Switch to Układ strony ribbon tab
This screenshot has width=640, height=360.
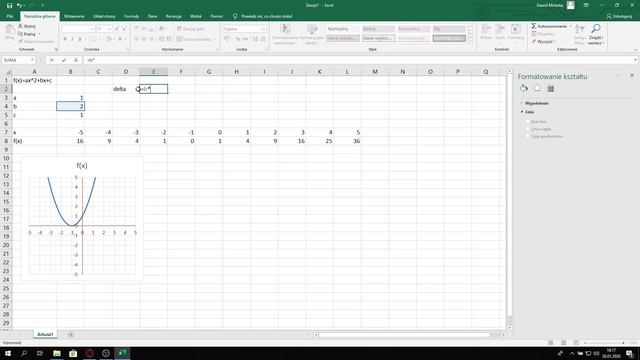pyautogui.click(x=104, y=16)
